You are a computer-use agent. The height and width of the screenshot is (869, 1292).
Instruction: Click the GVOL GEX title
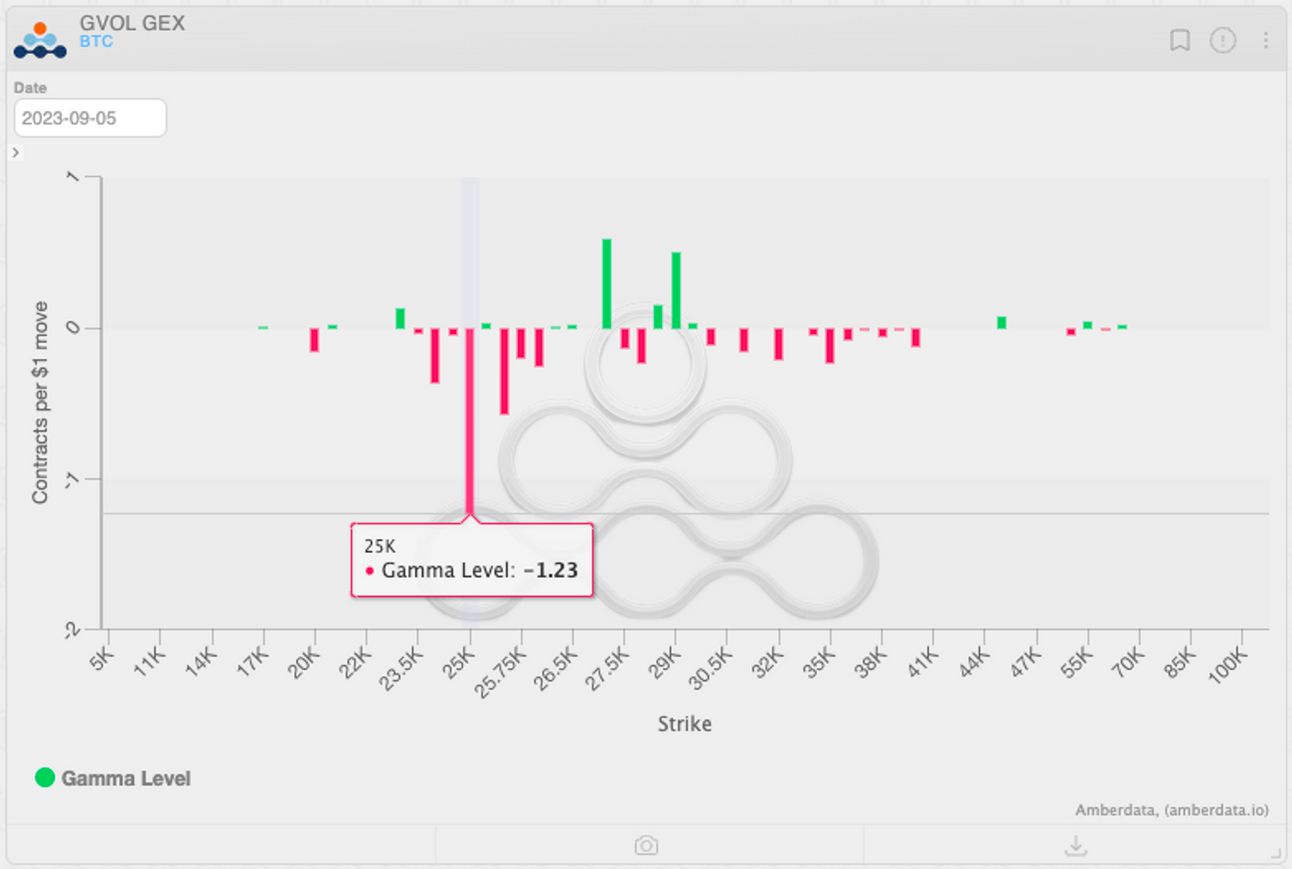pyautogui.click(x=132, y=23)
